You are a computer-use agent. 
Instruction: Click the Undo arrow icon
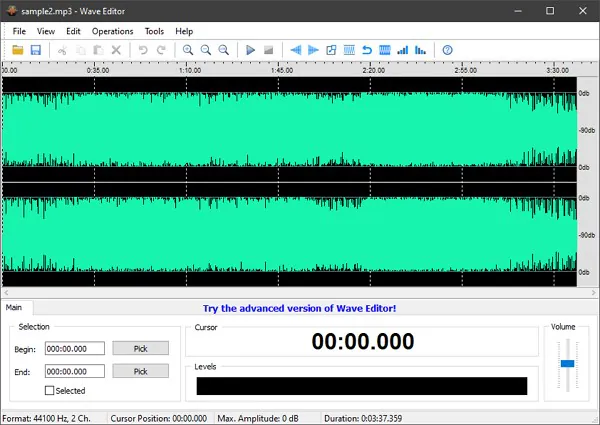(143, 50)
